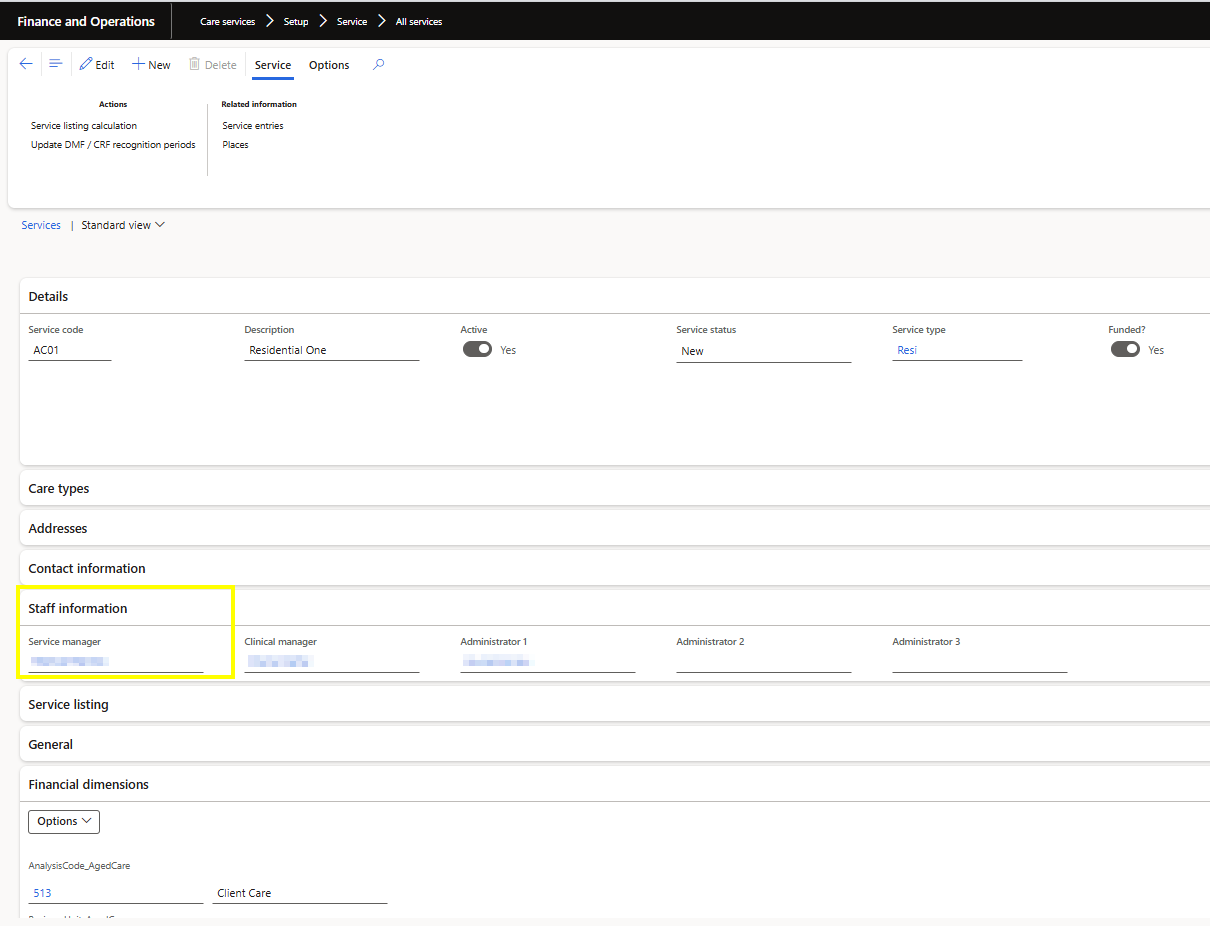Expand the Service listing section
1210x926 pixels.
(x=68, y=704)
